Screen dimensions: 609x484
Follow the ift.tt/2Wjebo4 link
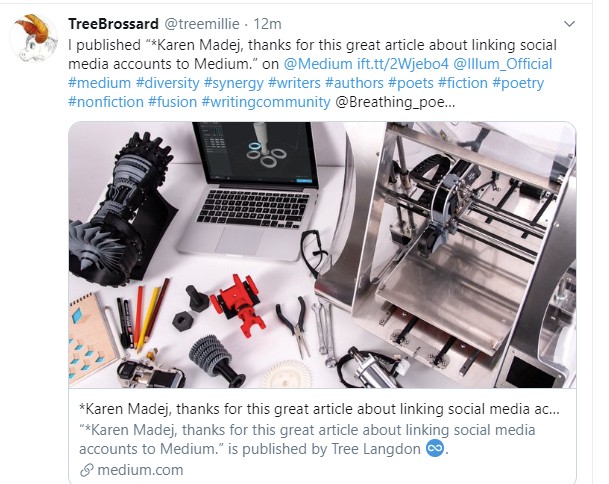403,64
